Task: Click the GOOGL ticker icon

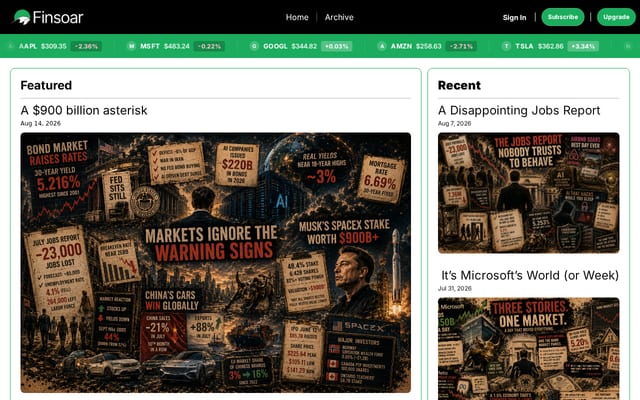Action: click(254, 46)
